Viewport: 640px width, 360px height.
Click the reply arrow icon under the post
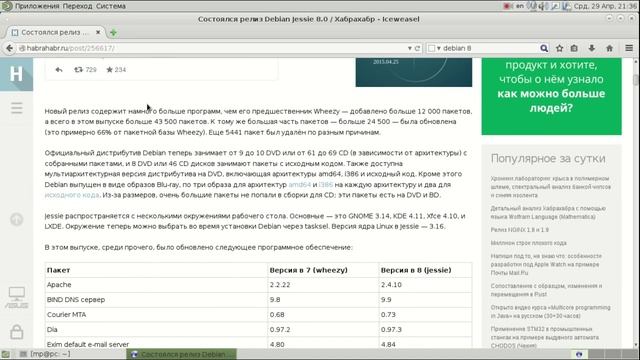[x=59, y=70]
